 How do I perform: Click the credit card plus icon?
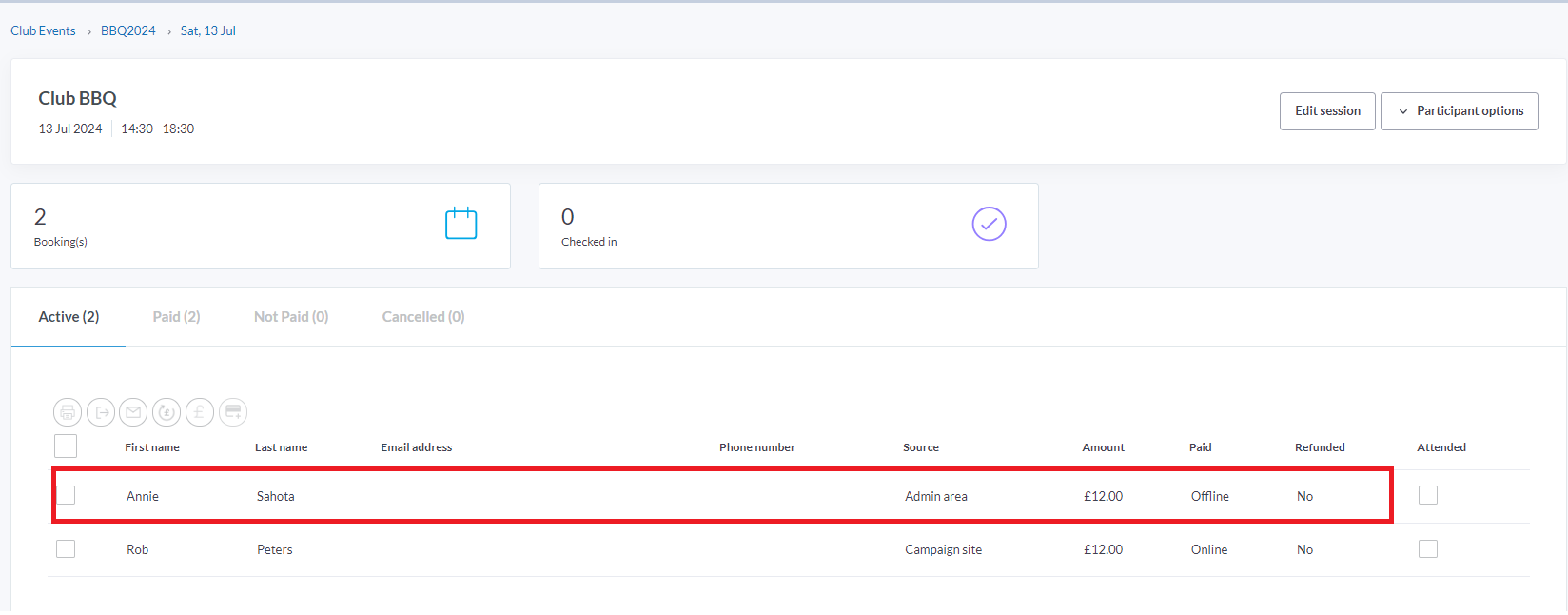coord(233,412)
